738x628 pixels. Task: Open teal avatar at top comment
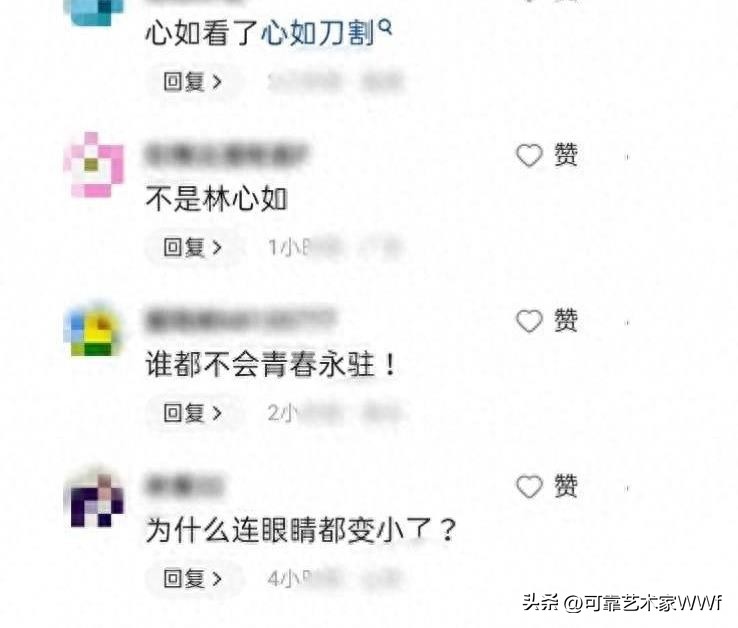click(x=94, y=11)
